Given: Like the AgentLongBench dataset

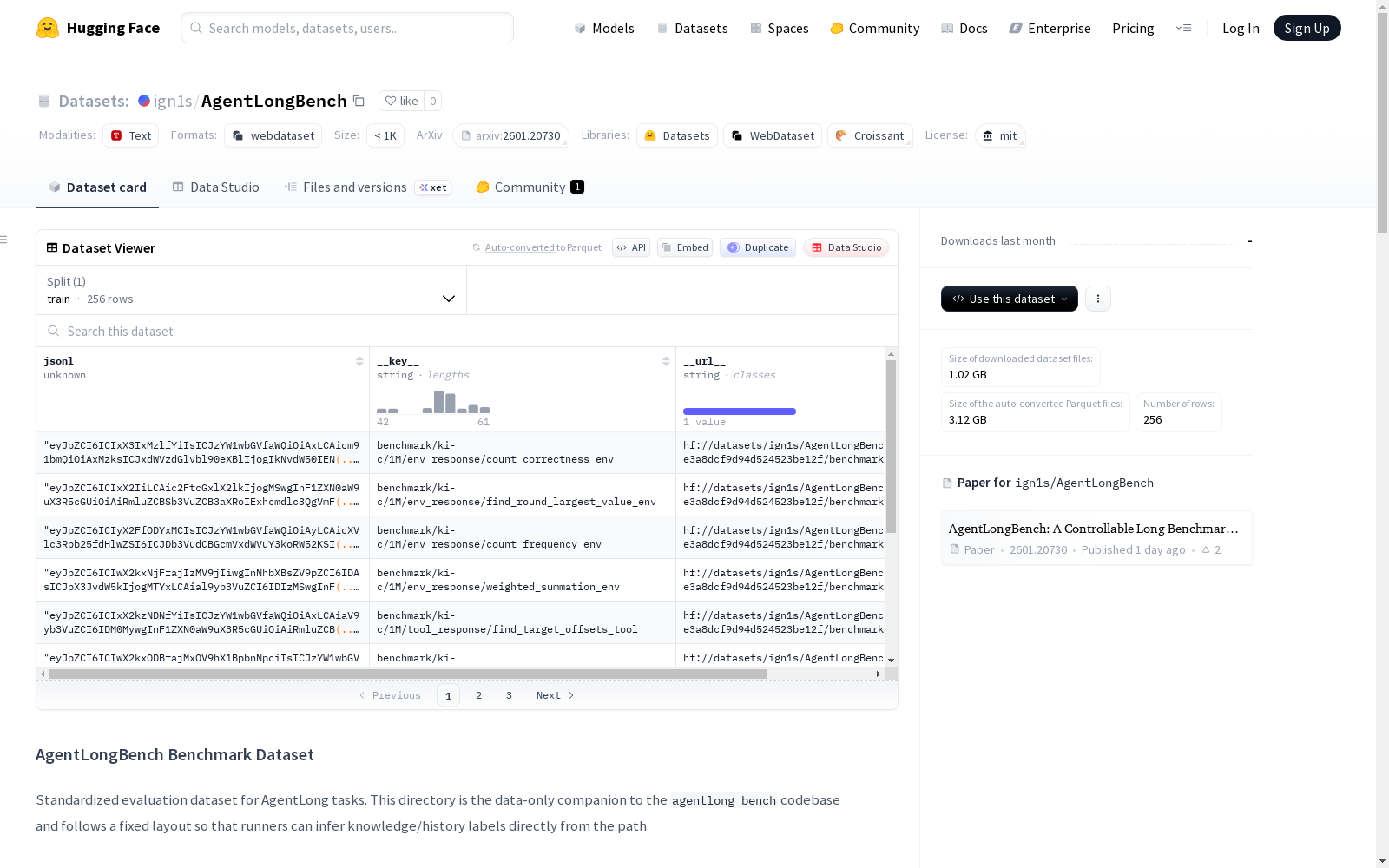Looking at the screenshot, I should pyautogui.click(x=402, y=101).
